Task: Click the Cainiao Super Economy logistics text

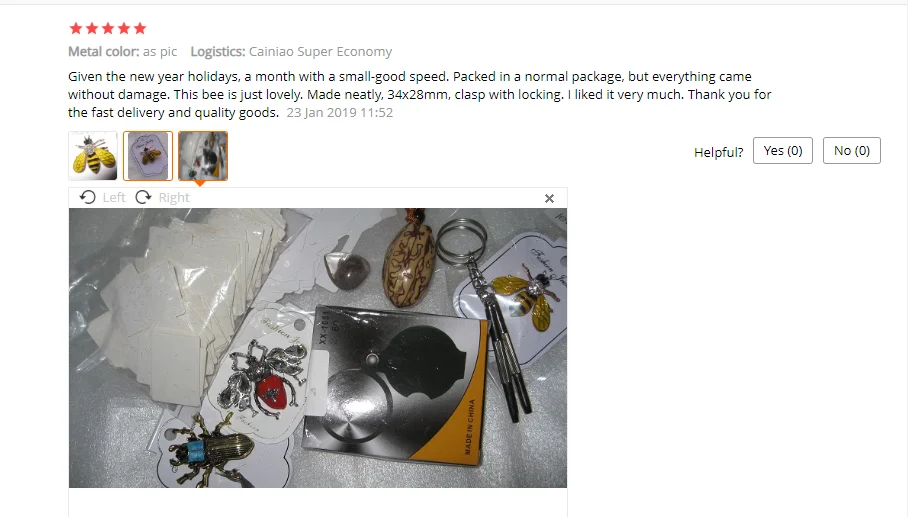Action: click(x=320, y=52)
